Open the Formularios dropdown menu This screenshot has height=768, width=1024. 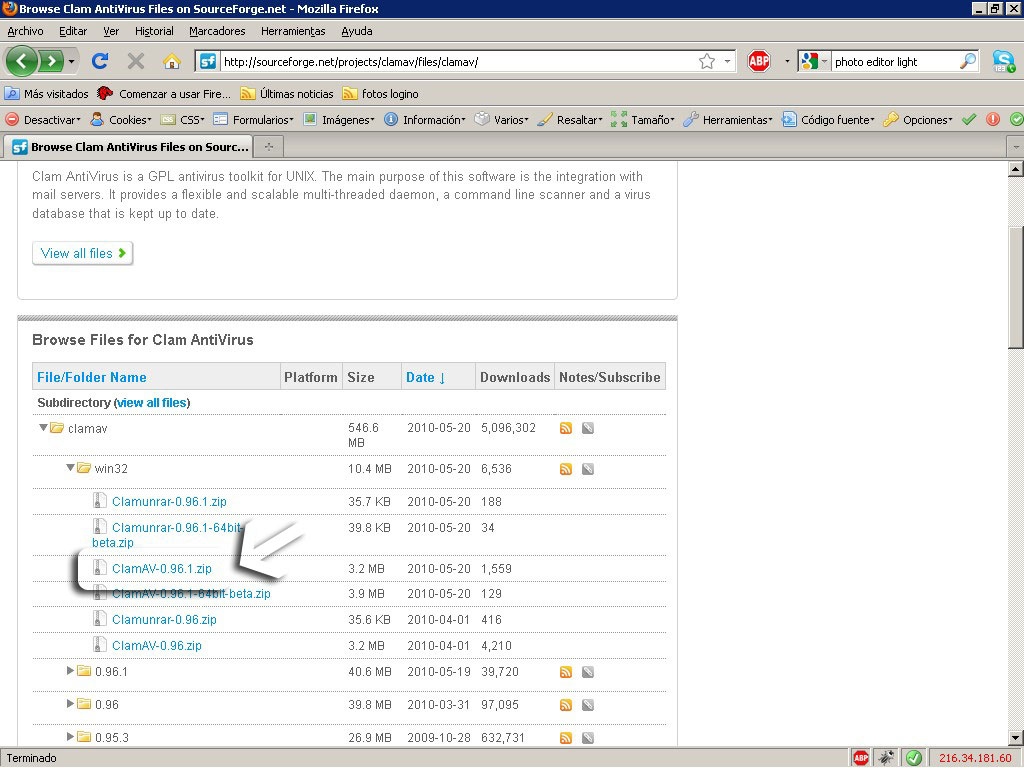[253, 120]
